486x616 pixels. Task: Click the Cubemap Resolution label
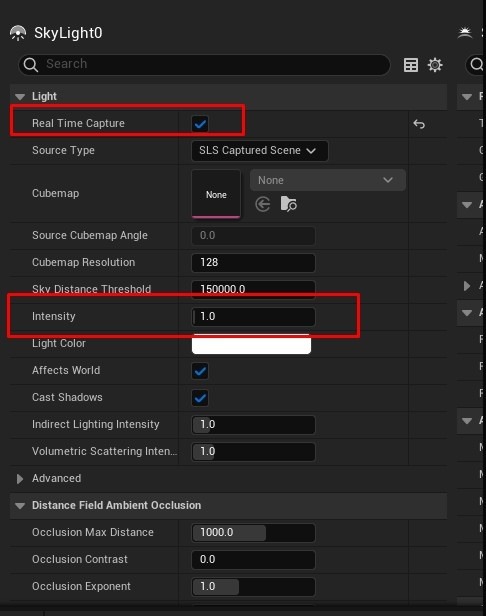pos(83,262)
